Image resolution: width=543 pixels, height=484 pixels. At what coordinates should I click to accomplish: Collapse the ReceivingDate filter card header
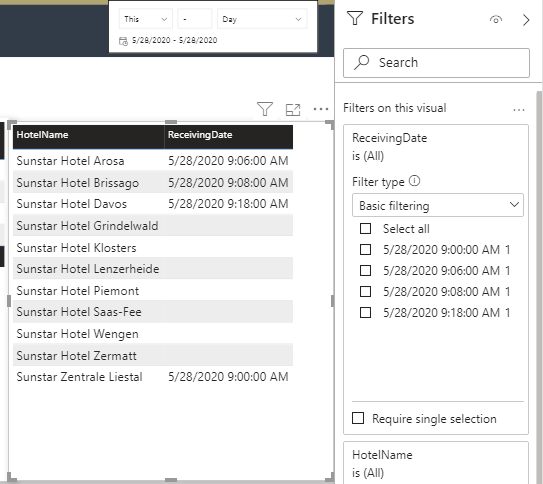[436, 147]
